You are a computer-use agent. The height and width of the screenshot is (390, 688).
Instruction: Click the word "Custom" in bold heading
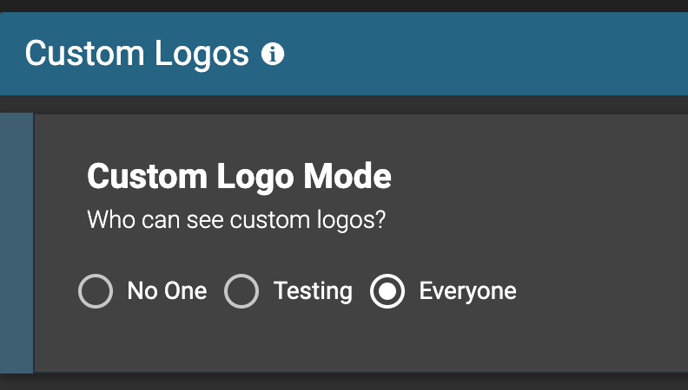(x=147, y=176)
